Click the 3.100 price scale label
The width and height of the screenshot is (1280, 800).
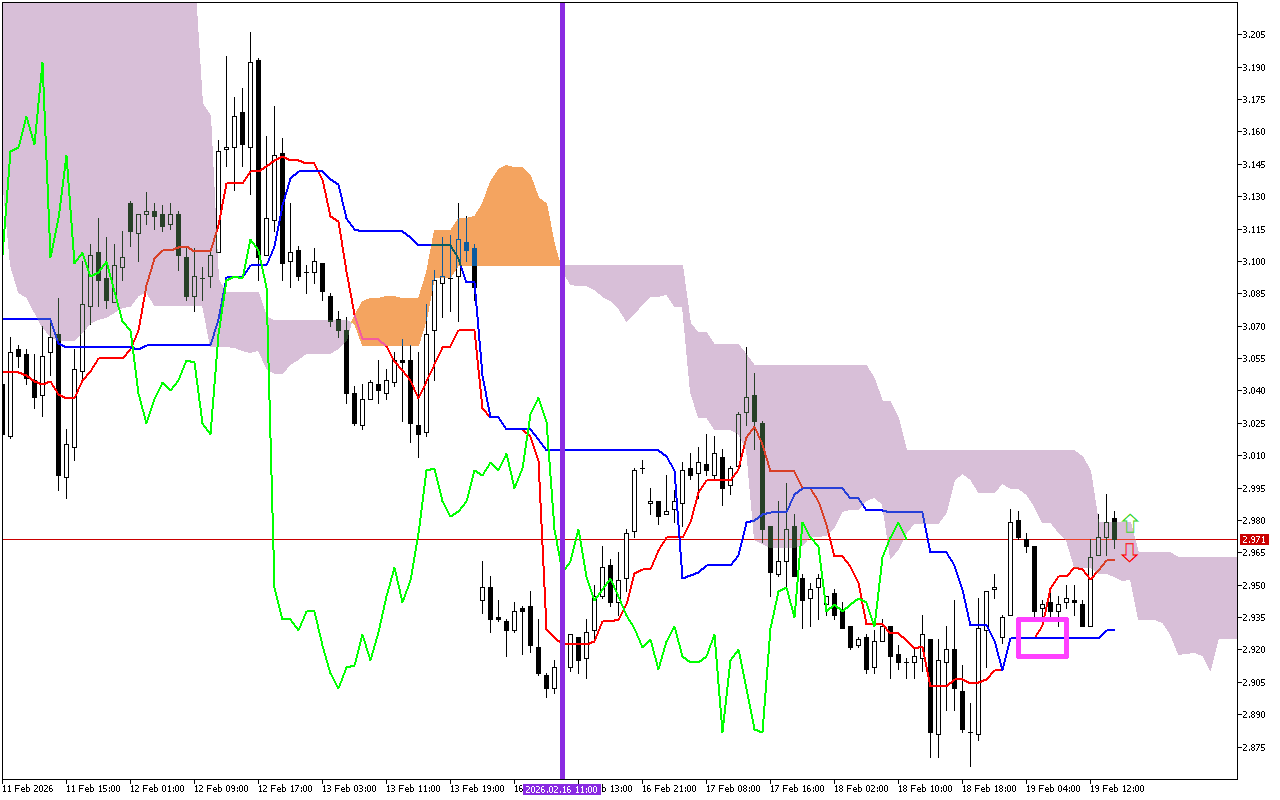pos(1252,262)
